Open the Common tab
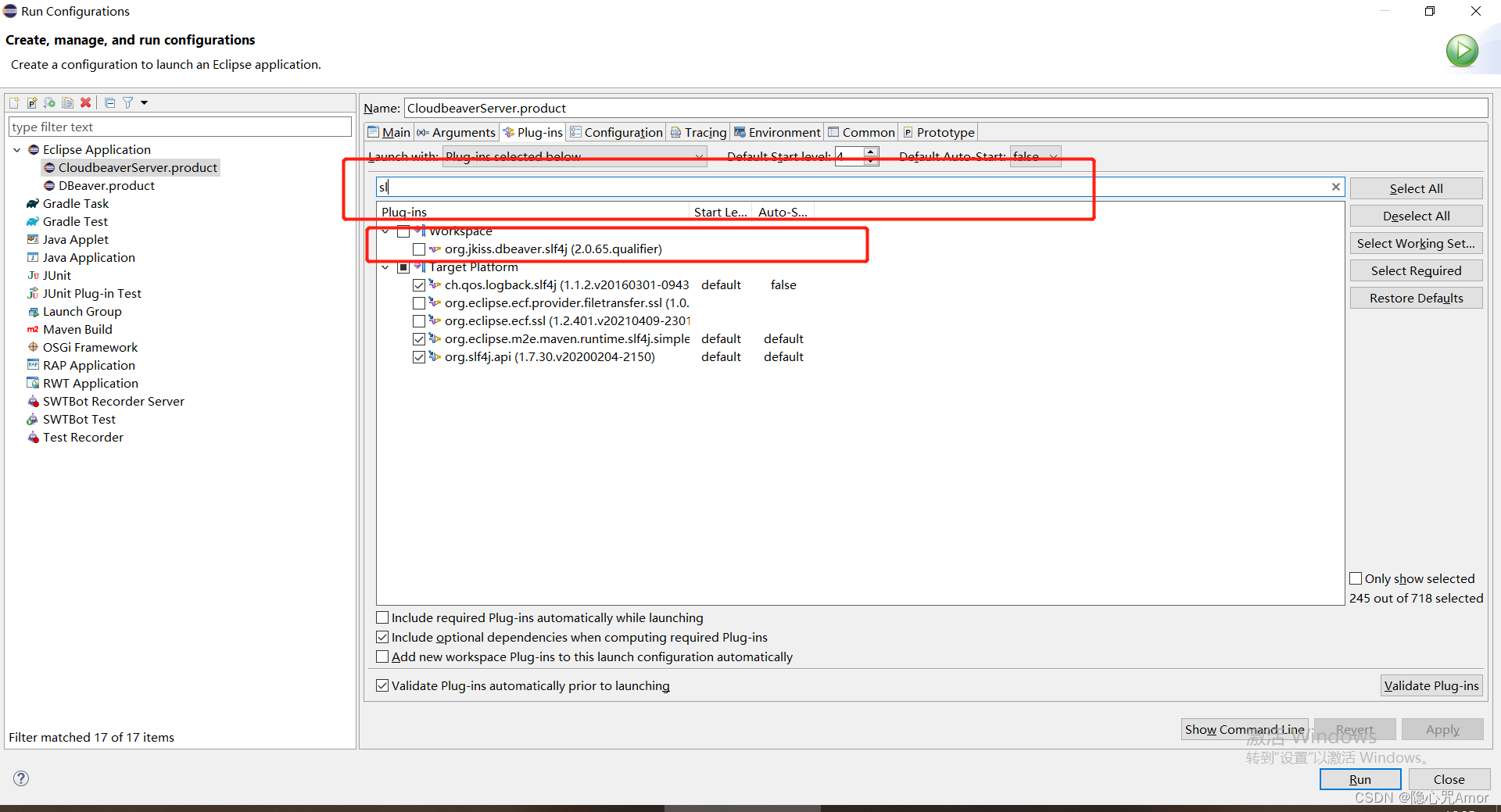The width and height of the screenshot is (1501, 812). (862, 132)
